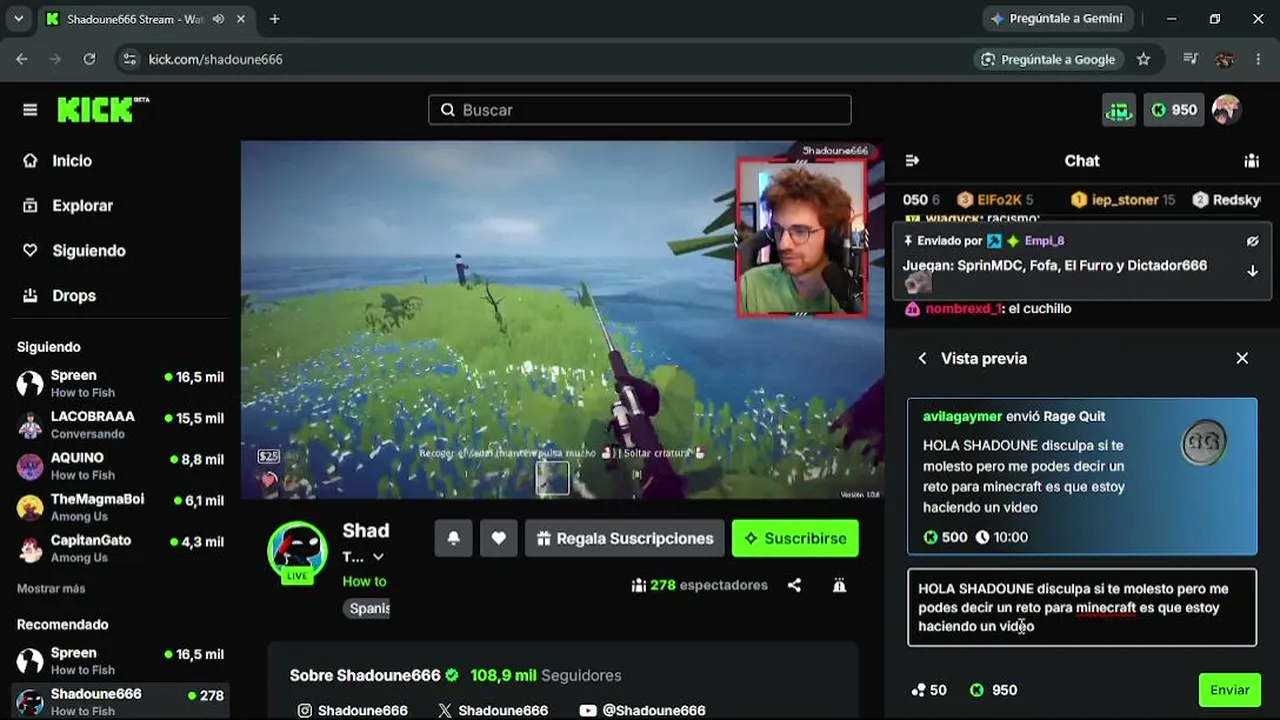View site information icon in address bar
The width and height of the screenshot is (1280, 720).
tap(129, 59)
